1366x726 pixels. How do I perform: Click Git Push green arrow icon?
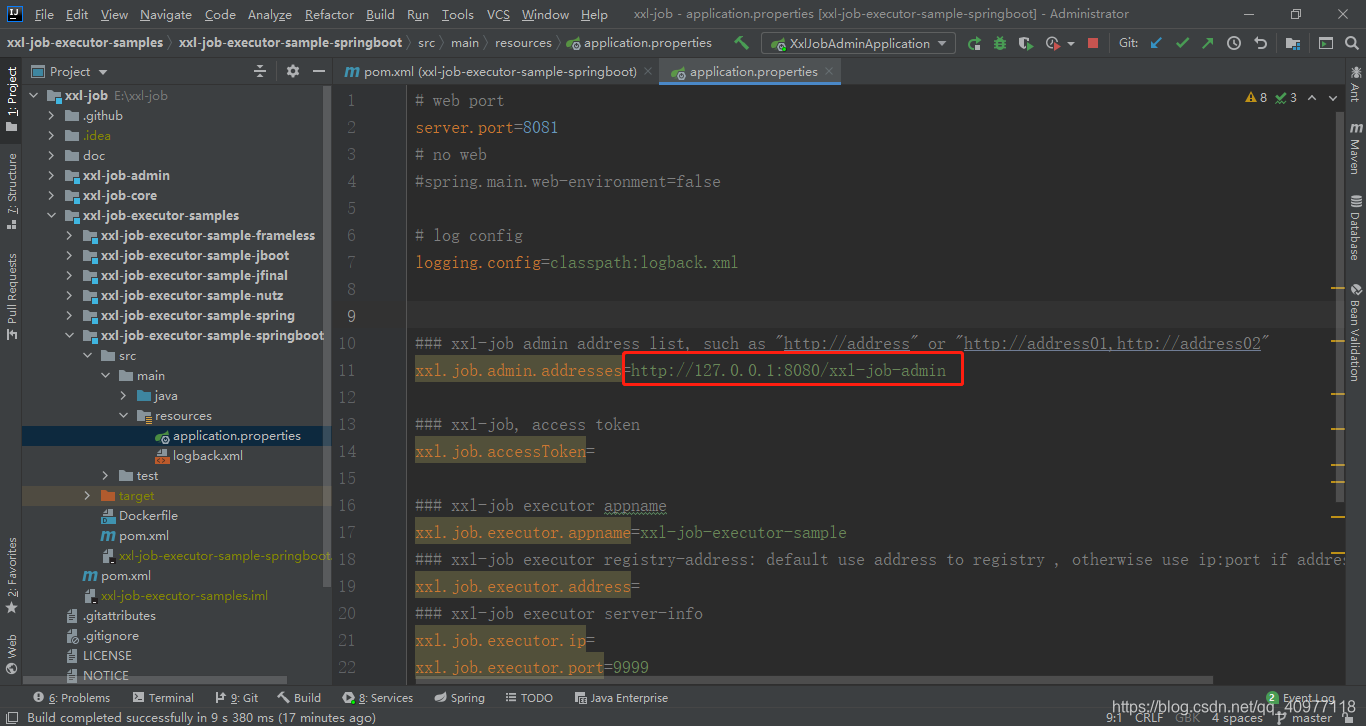pos(1208,43)
